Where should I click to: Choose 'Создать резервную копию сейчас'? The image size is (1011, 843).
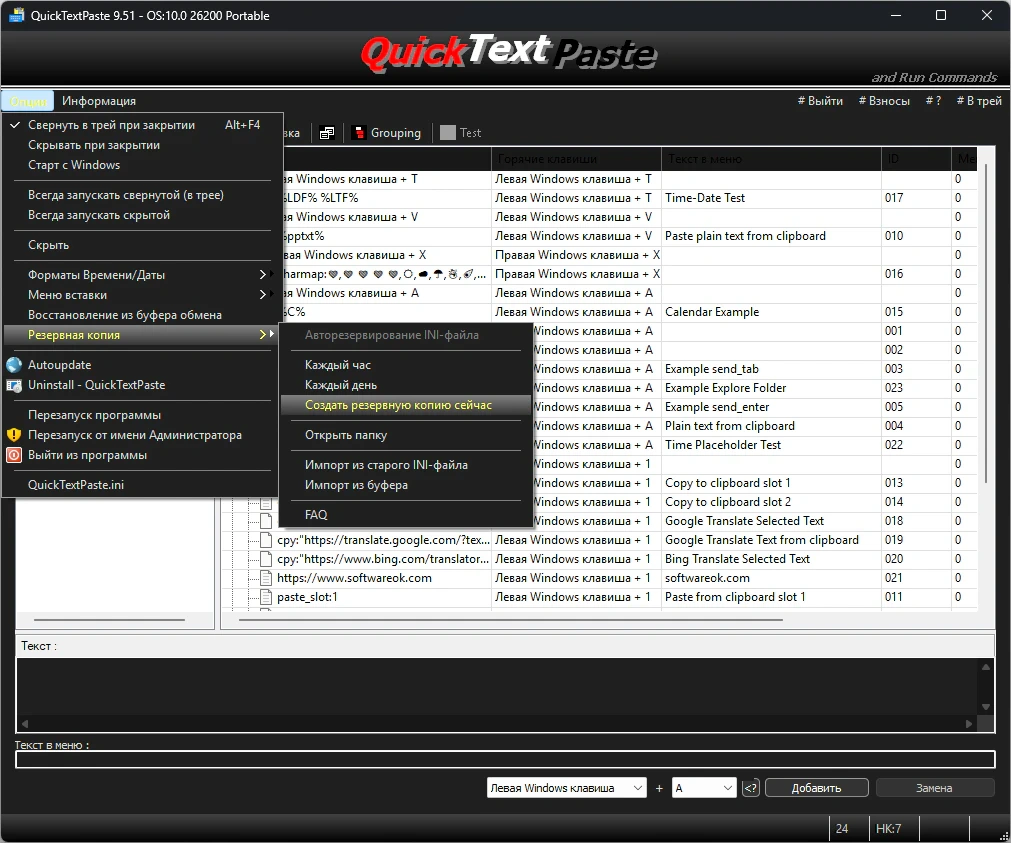click(x=406, y=405)
